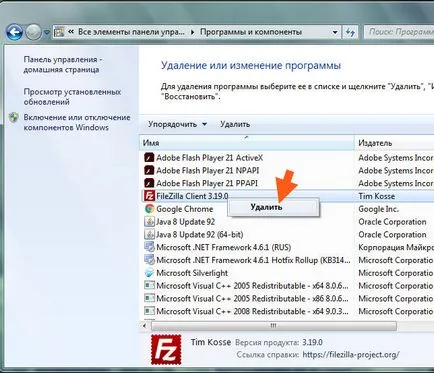Open 'Панель управления - домашняя страница' link
Viewport: 434px width, 373px height.
[x=63, y=64]
